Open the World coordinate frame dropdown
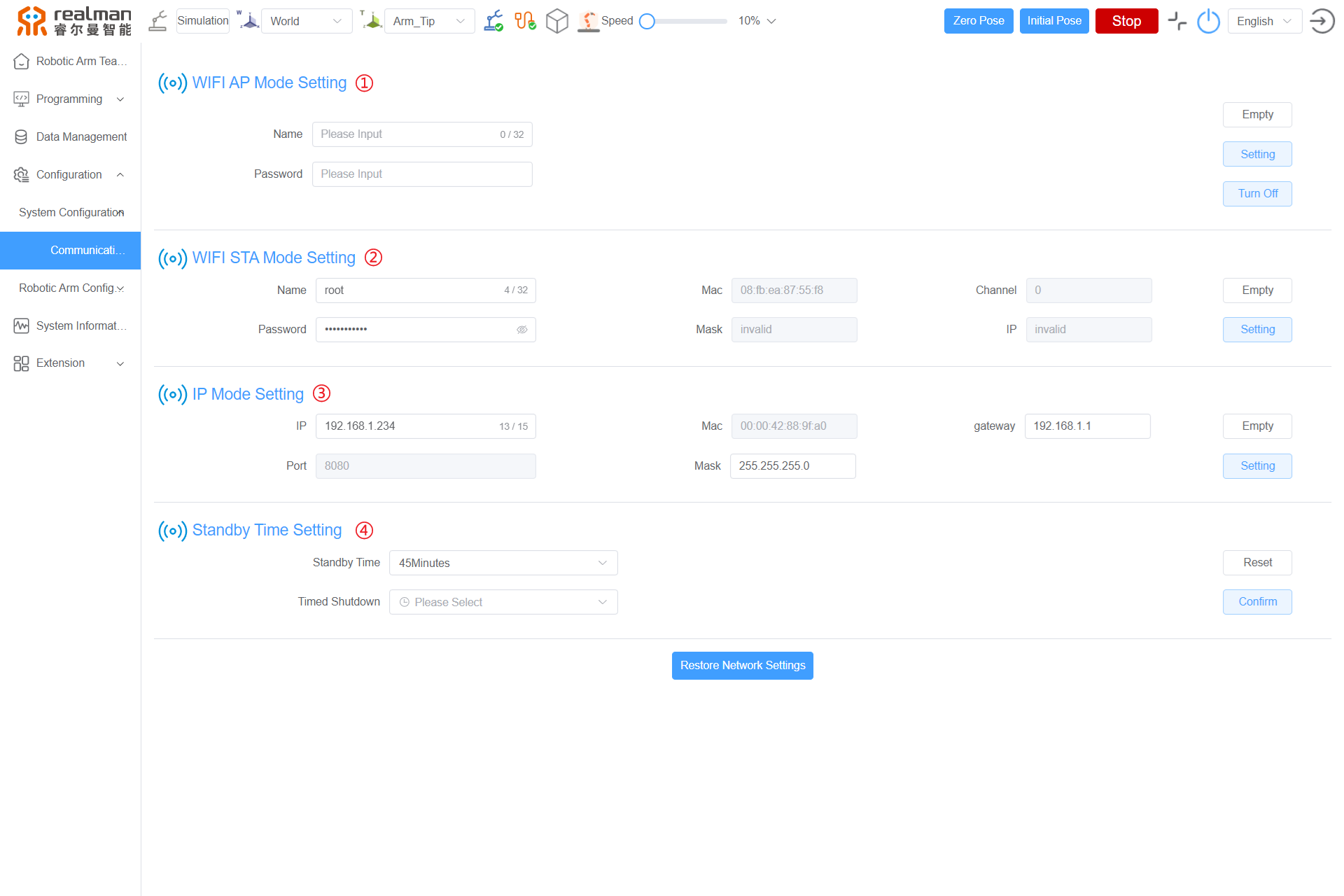 click(x=306, y=21)
